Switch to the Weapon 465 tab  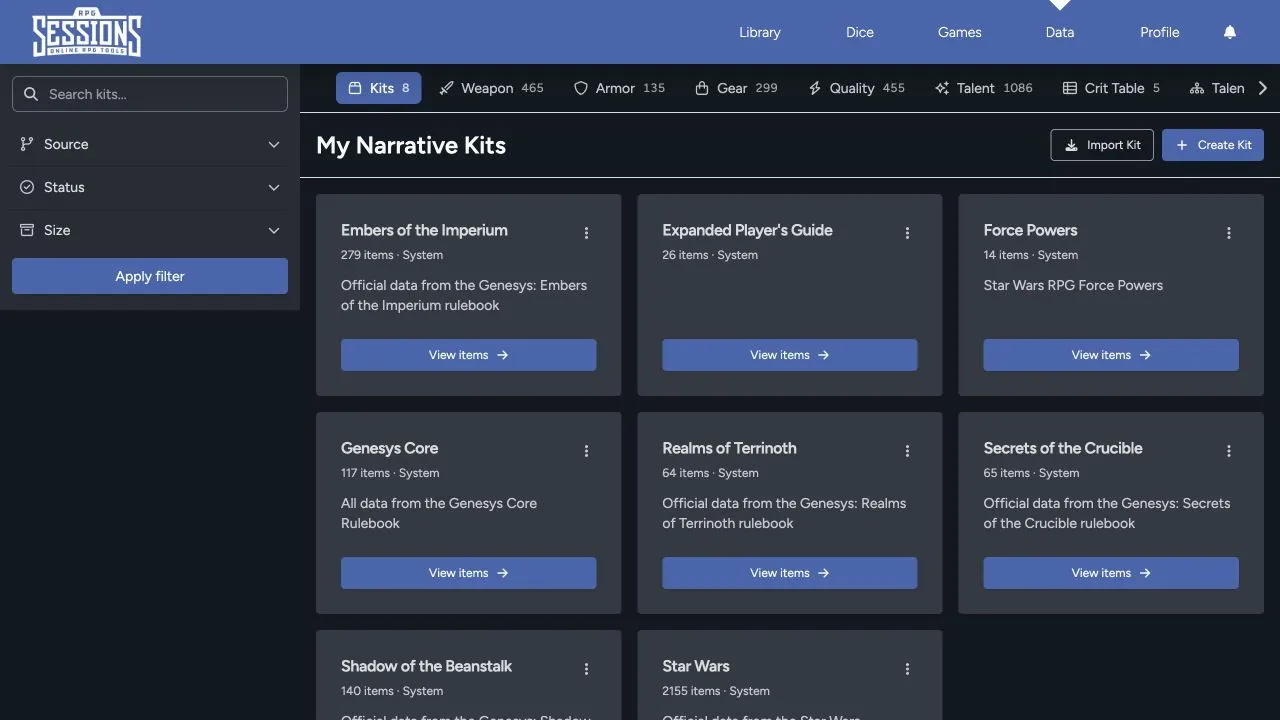[491, 88]
